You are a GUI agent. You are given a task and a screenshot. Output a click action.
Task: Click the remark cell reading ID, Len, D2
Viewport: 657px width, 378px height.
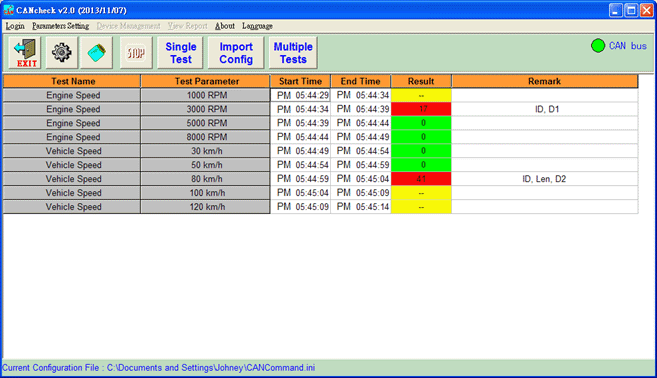[545, 179]
